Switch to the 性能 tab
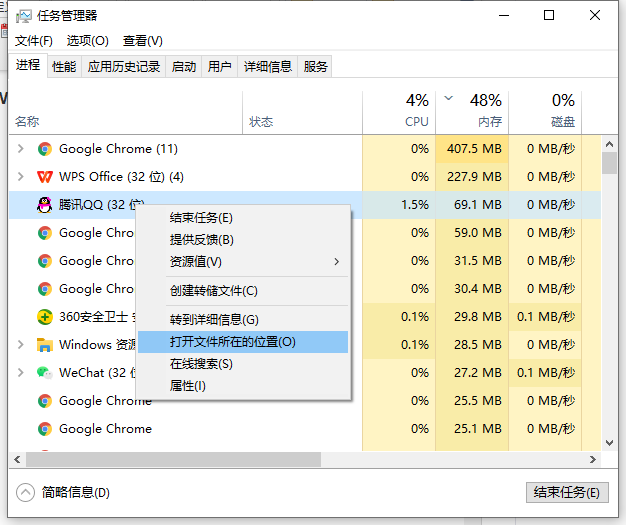The image size is (626, 525). pyautogui.click(x=64, y=67)
